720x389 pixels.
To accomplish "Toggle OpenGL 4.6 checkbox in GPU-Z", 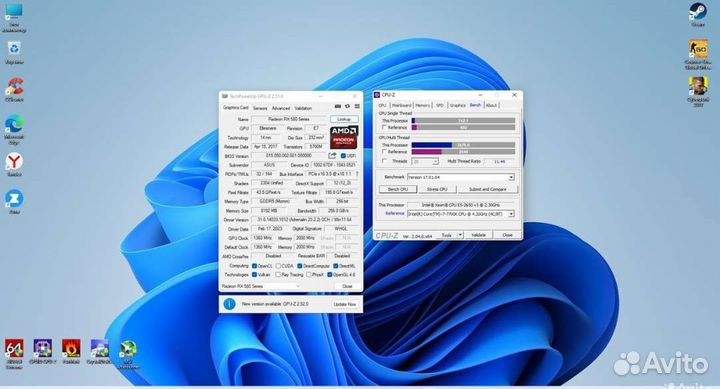I will [329, 275].
